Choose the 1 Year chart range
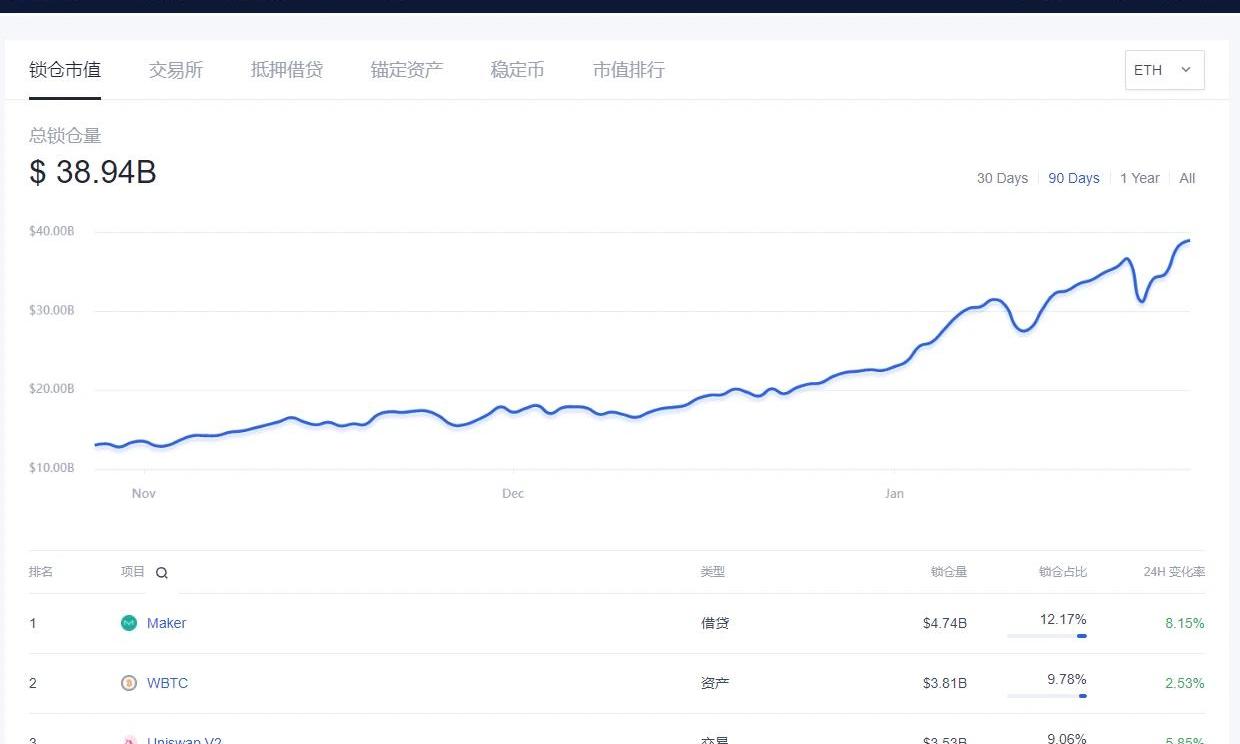This screenshot has width=1240, height=744. tap(1139, 178)
